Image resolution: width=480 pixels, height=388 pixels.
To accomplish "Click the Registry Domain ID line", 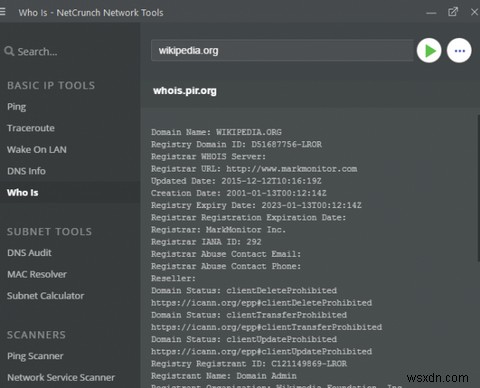I will tap(236, 144).
